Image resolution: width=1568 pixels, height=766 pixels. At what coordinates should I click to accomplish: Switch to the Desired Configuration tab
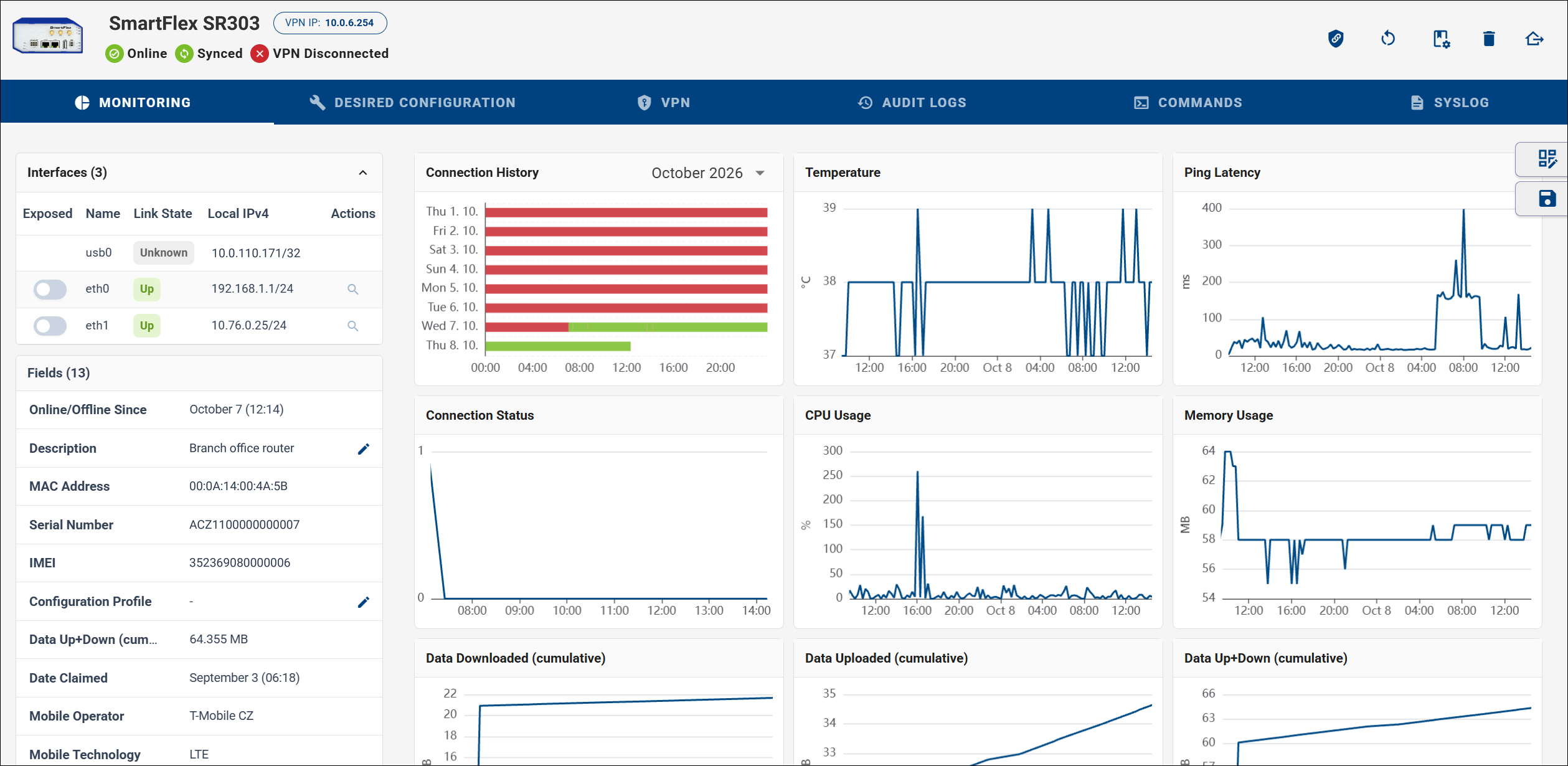pyautogui.click(x=413, y=103)
